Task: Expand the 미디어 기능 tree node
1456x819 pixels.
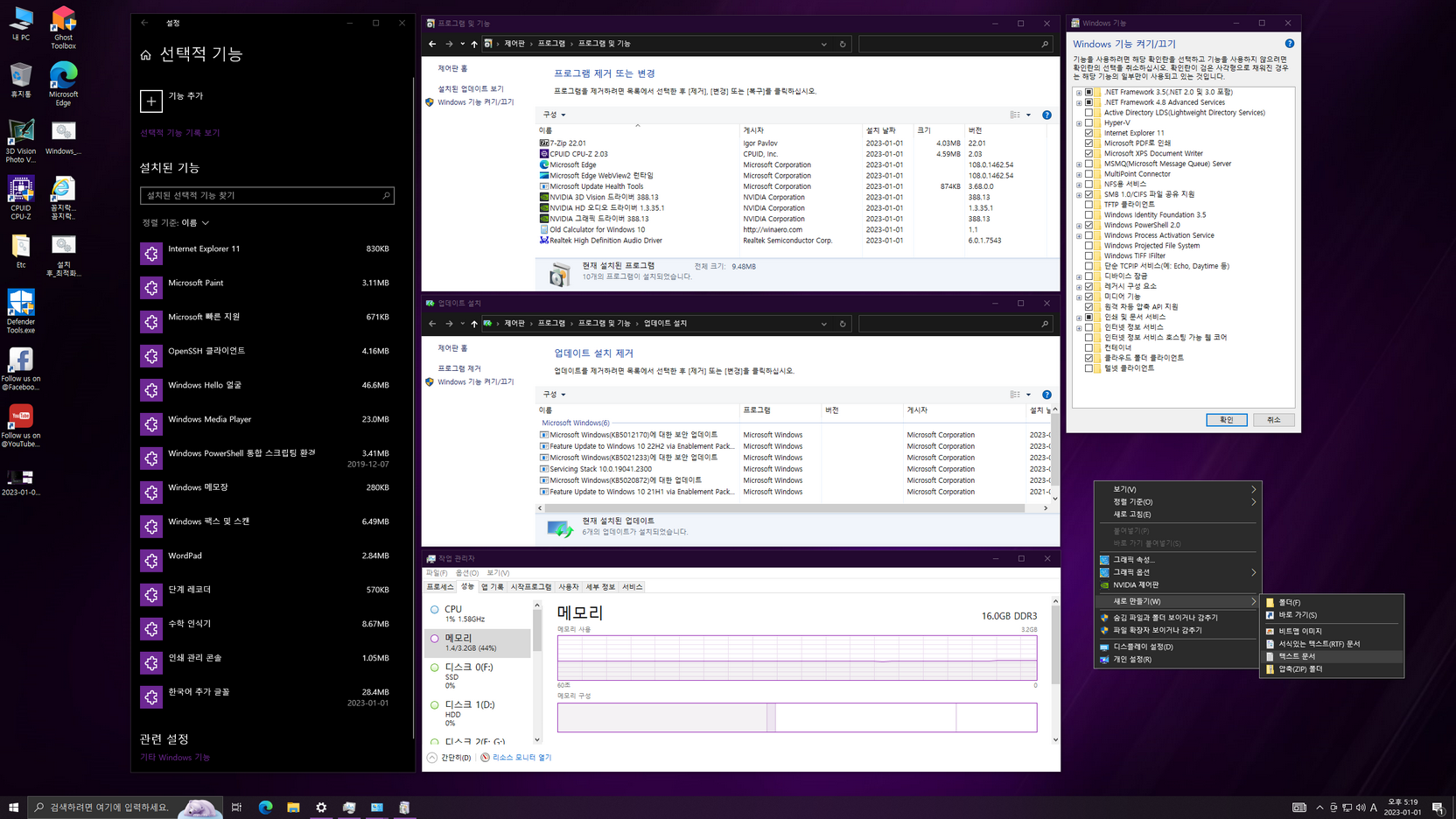Action: tap(1079, 297)
